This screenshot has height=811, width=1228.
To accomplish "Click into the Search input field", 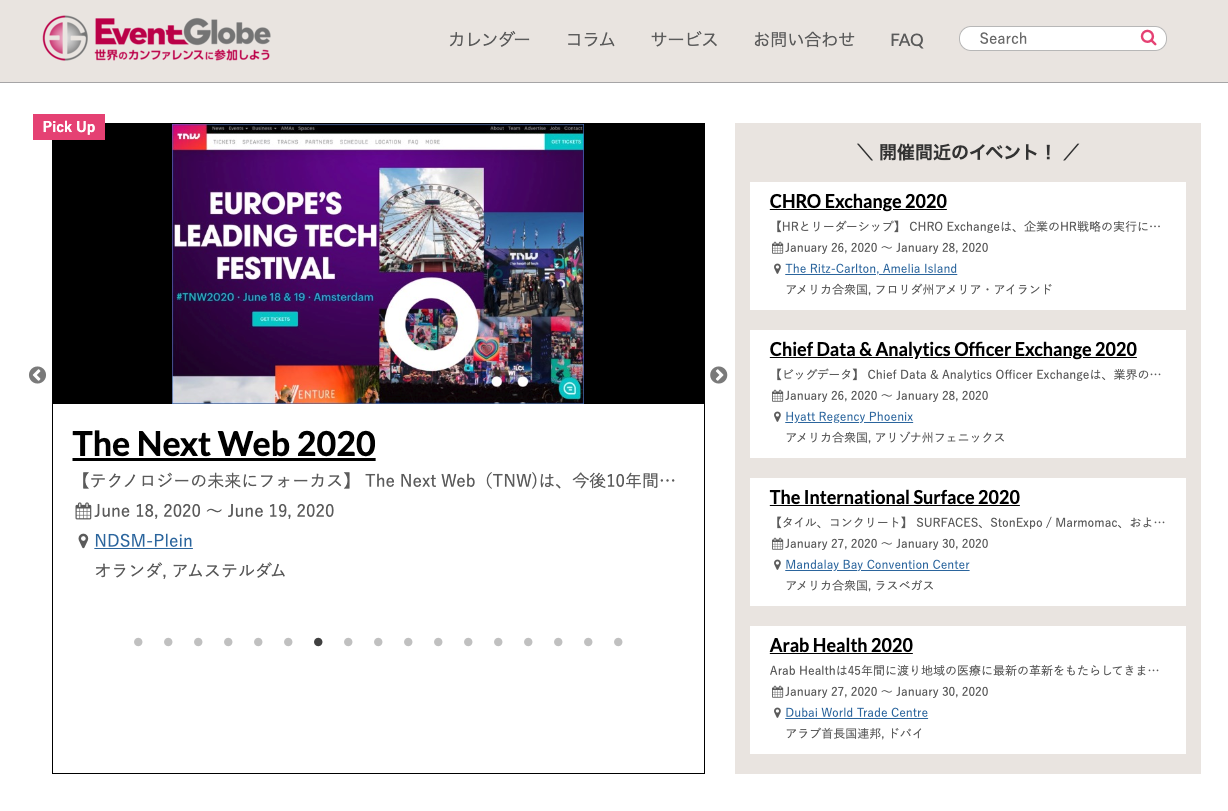I will tap(1050, 38).
